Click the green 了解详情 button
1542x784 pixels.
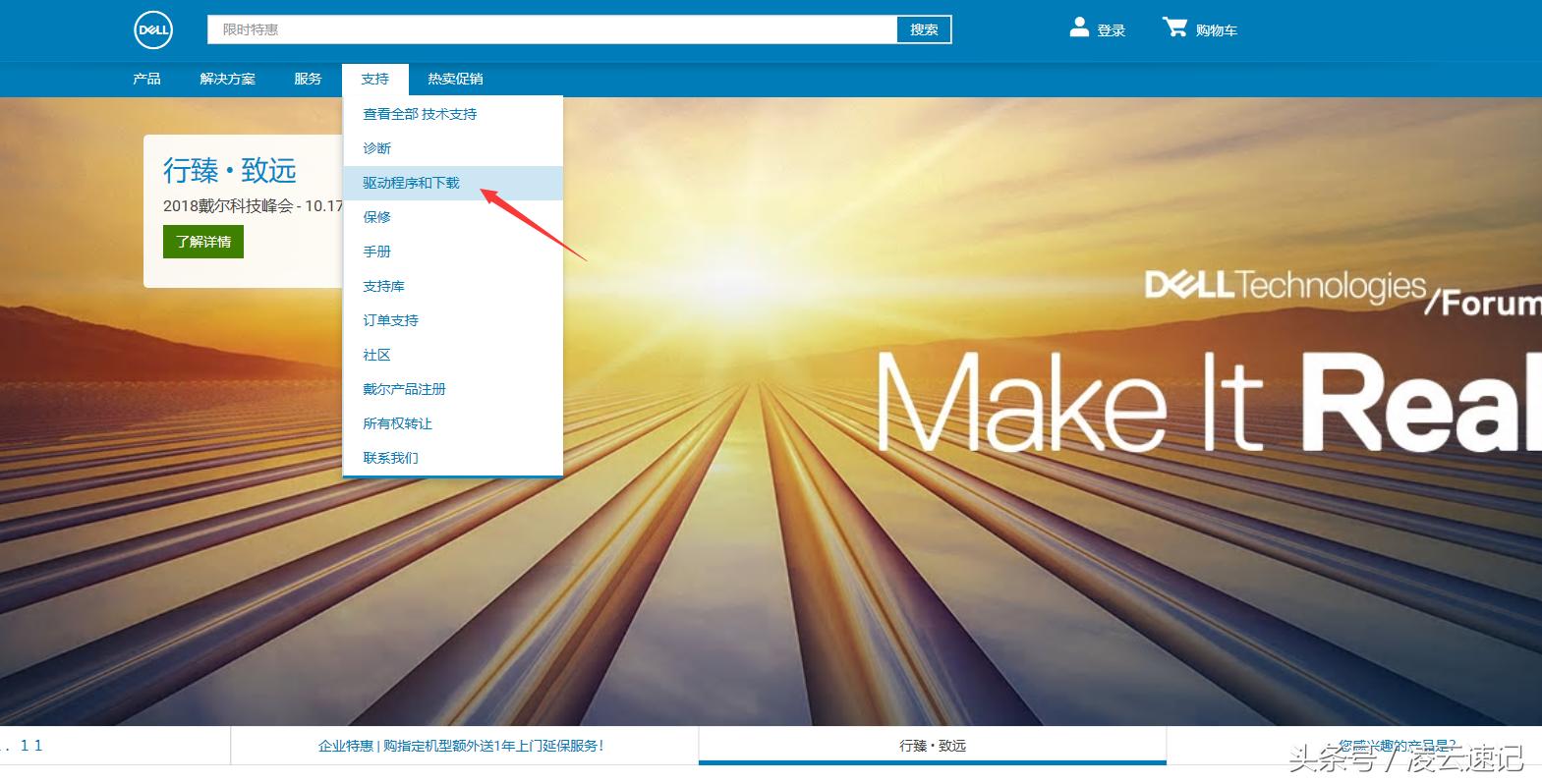pyautogui.click(x=203, y=242)
